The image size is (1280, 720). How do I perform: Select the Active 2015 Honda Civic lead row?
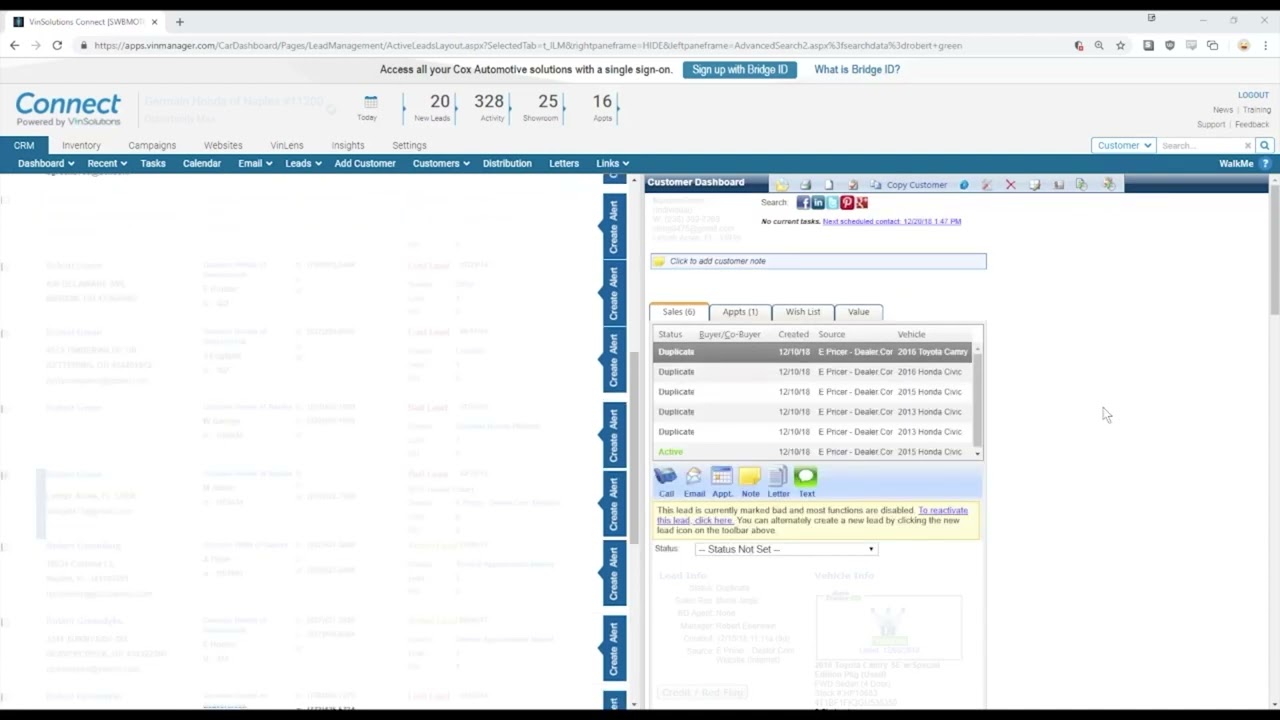pos(813,452)
